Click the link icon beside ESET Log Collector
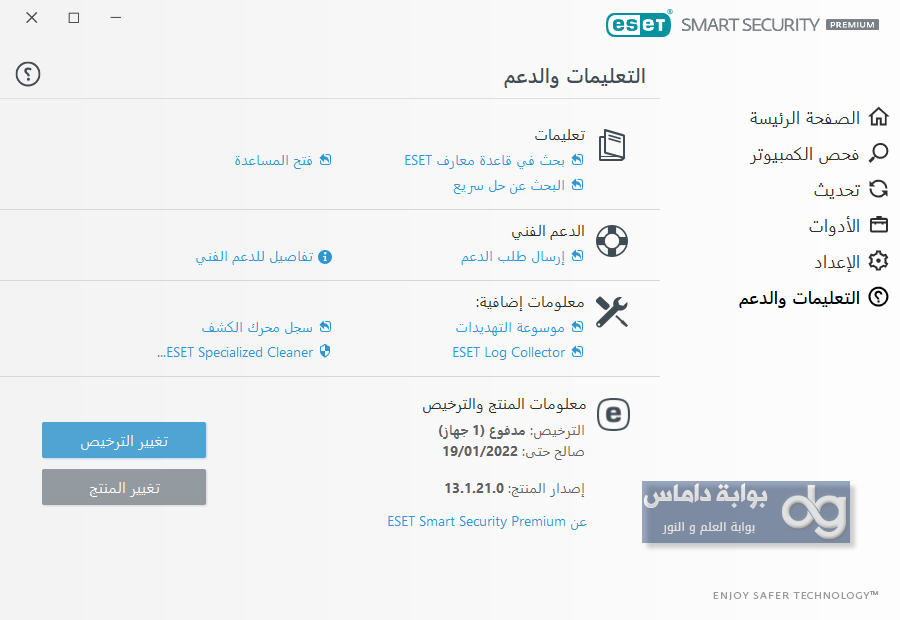 (x=577, y=351)
